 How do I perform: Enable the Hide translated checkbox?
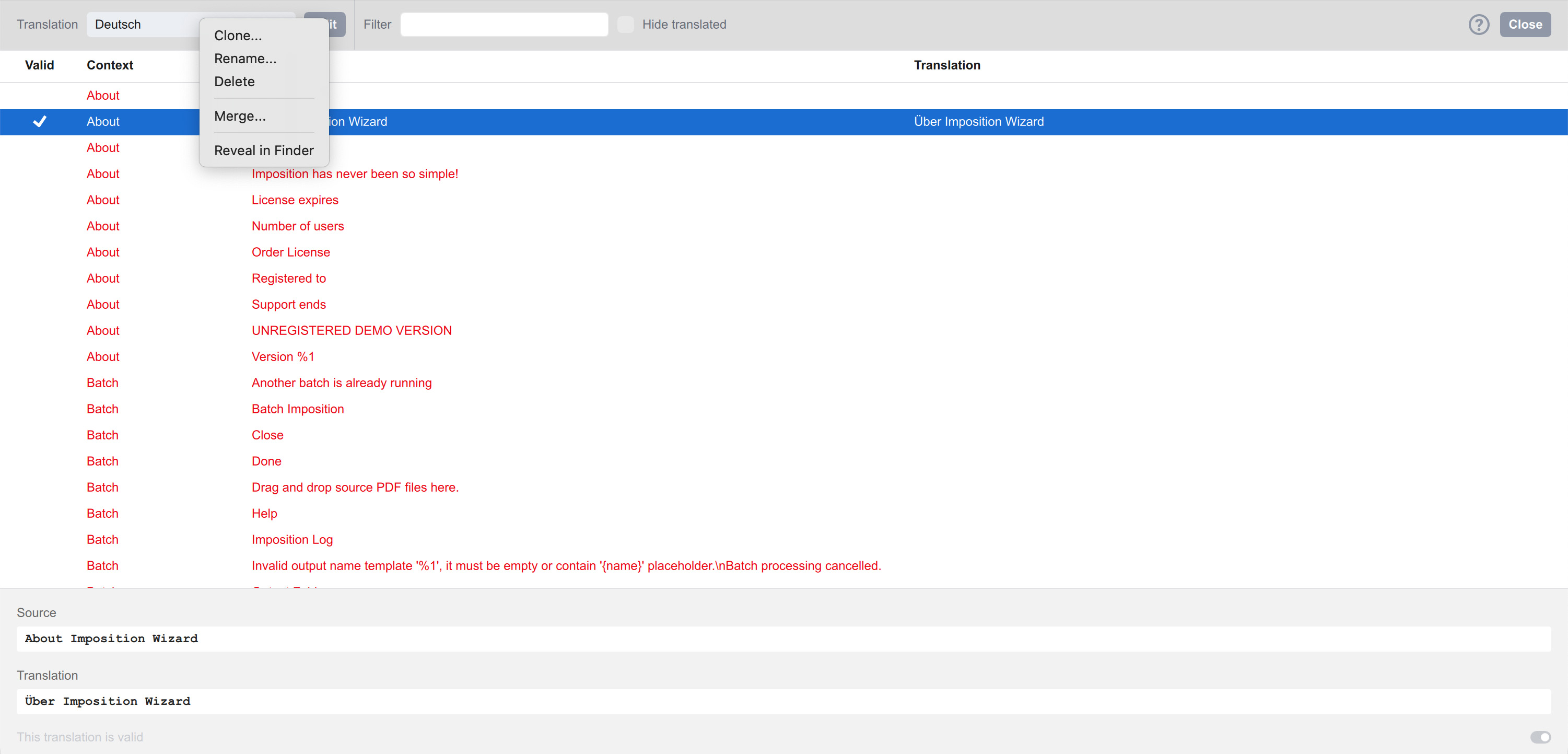625,25
